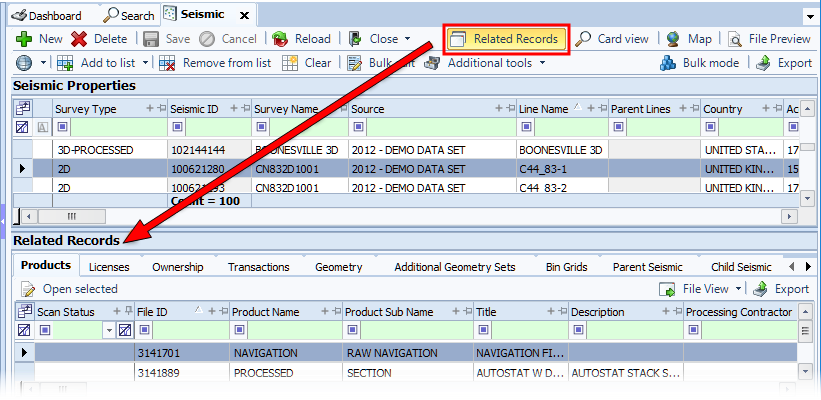Click the Country column header
This screenshot has height=400, width=821.
pos(723,109)
